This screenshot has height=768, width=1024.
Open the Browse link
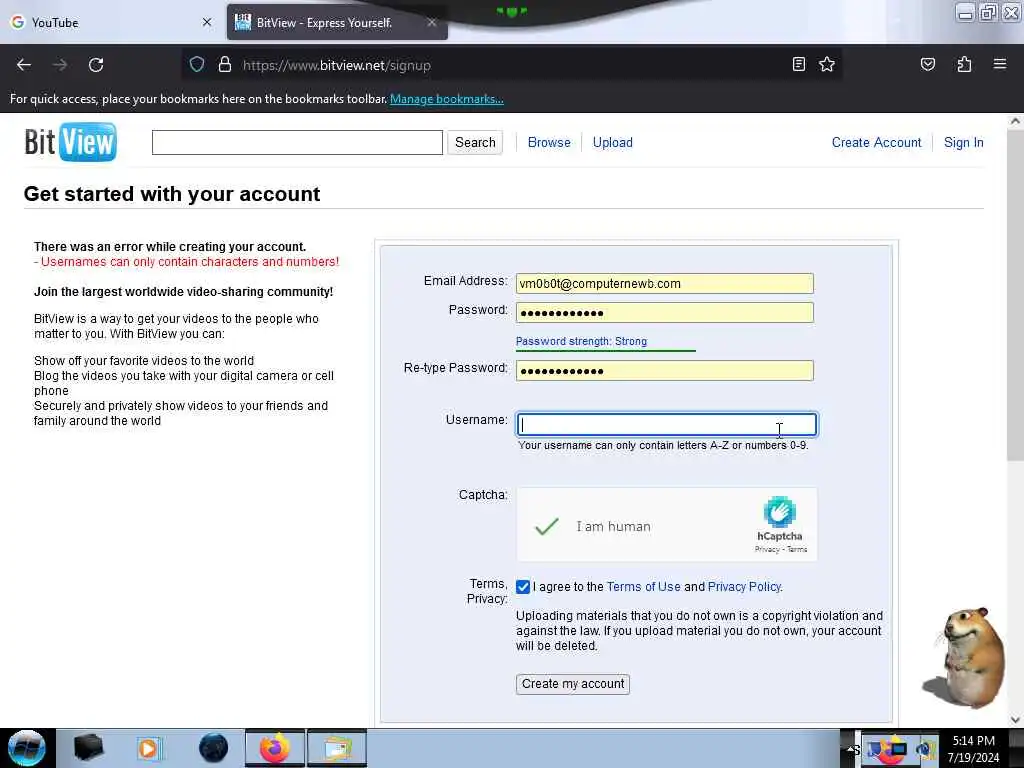pos(549,142)
